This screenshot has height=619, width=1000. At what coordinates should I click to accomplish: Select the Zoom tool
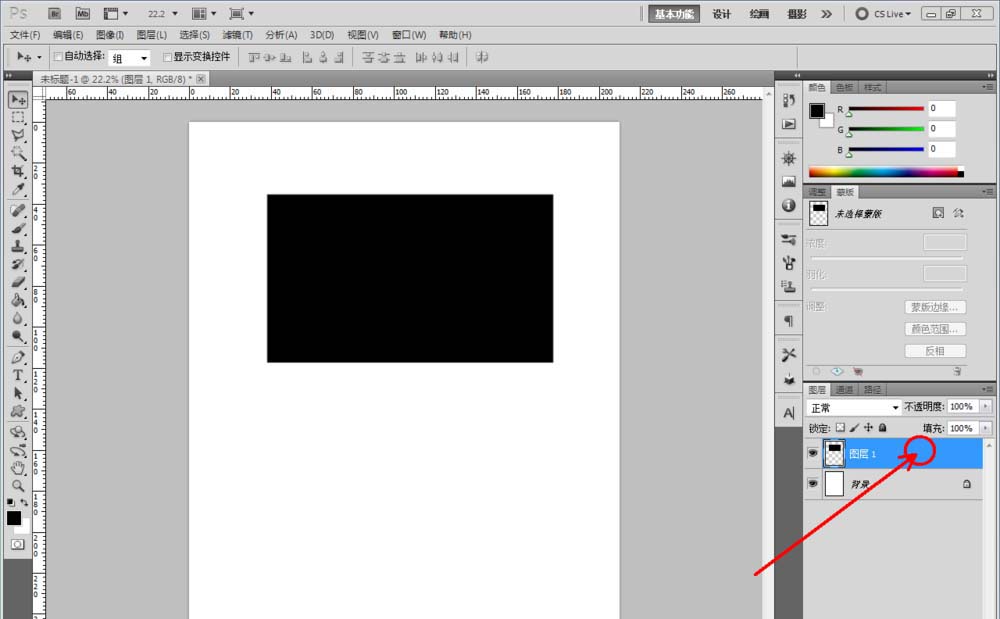click(x=18, y=486)
